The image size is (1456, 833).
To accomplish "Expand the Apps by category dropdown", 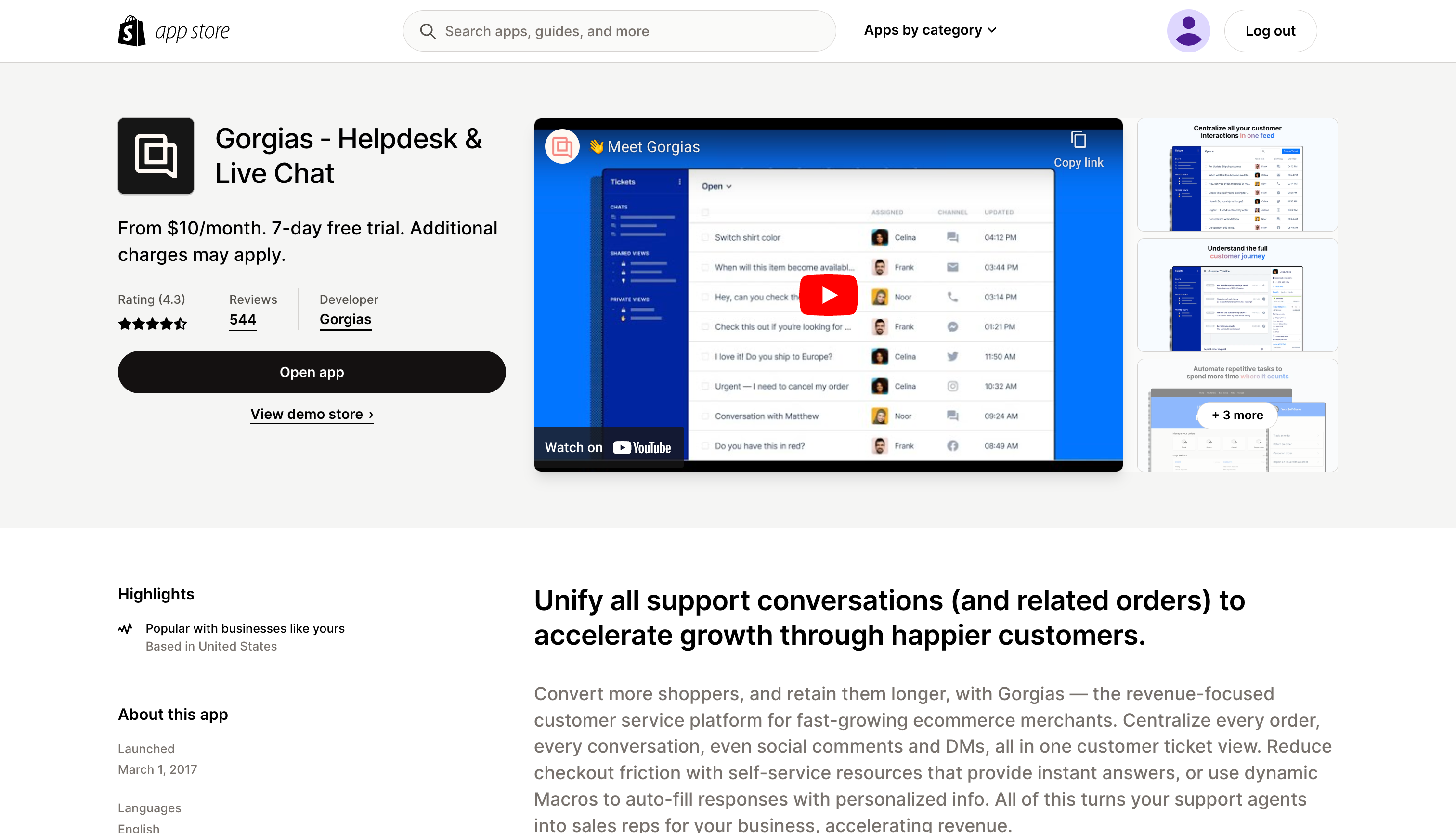I will coord(931,30).
